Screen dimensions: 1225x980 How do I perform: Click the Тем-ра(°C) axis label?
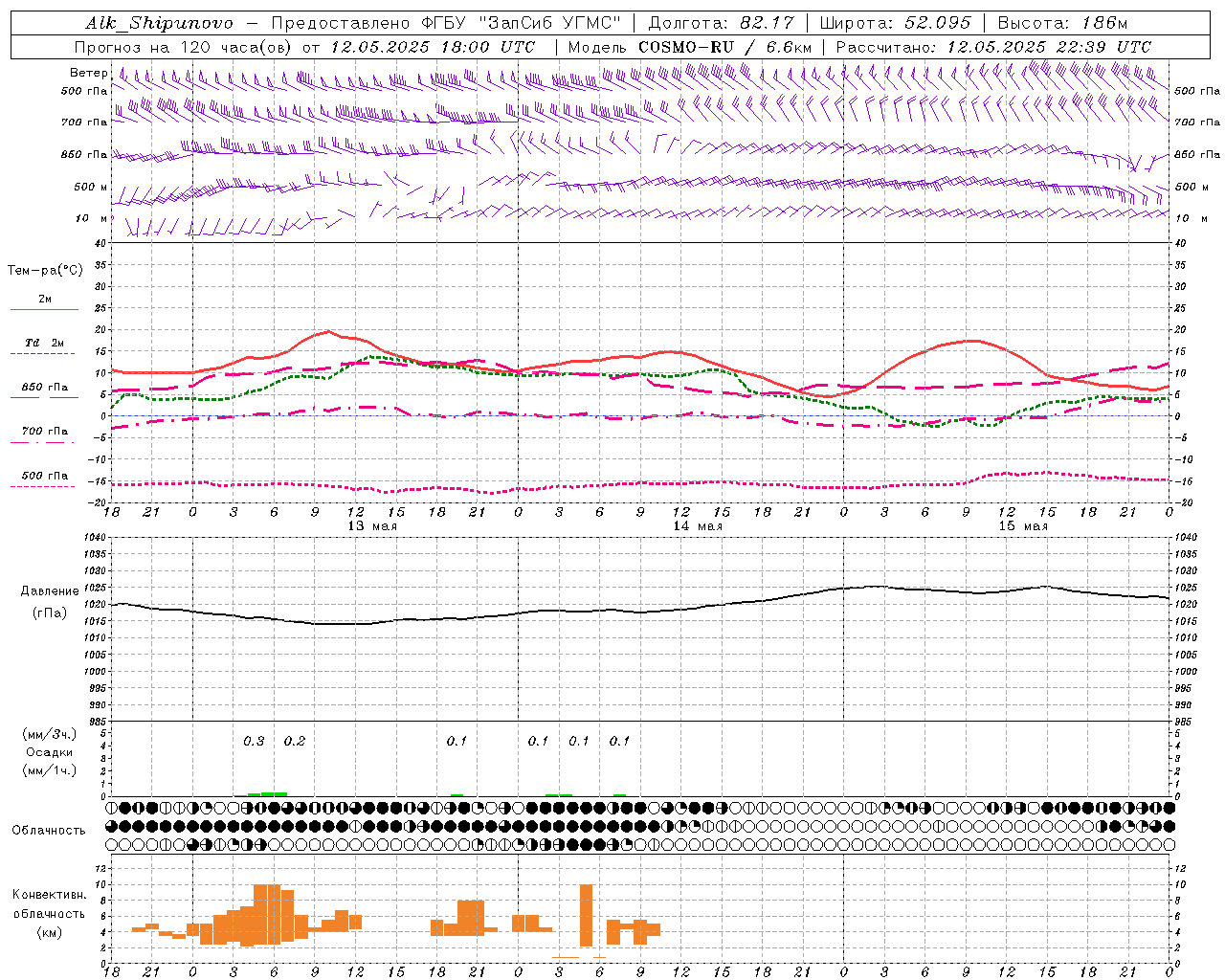pyautogui.click(x=45, y=271)
